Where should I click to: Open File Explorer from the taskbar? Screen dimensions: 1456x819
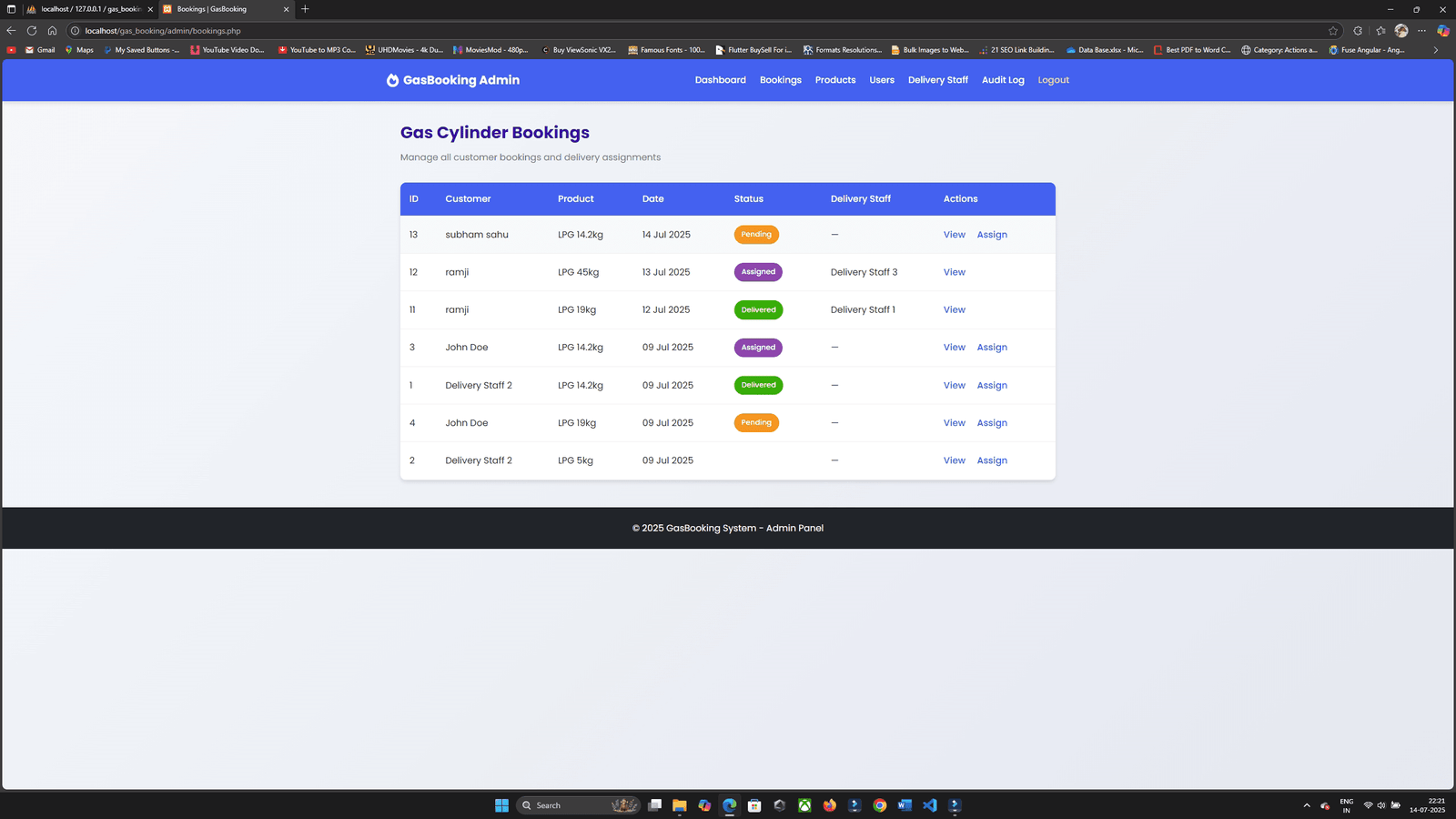tap(679, 805)
